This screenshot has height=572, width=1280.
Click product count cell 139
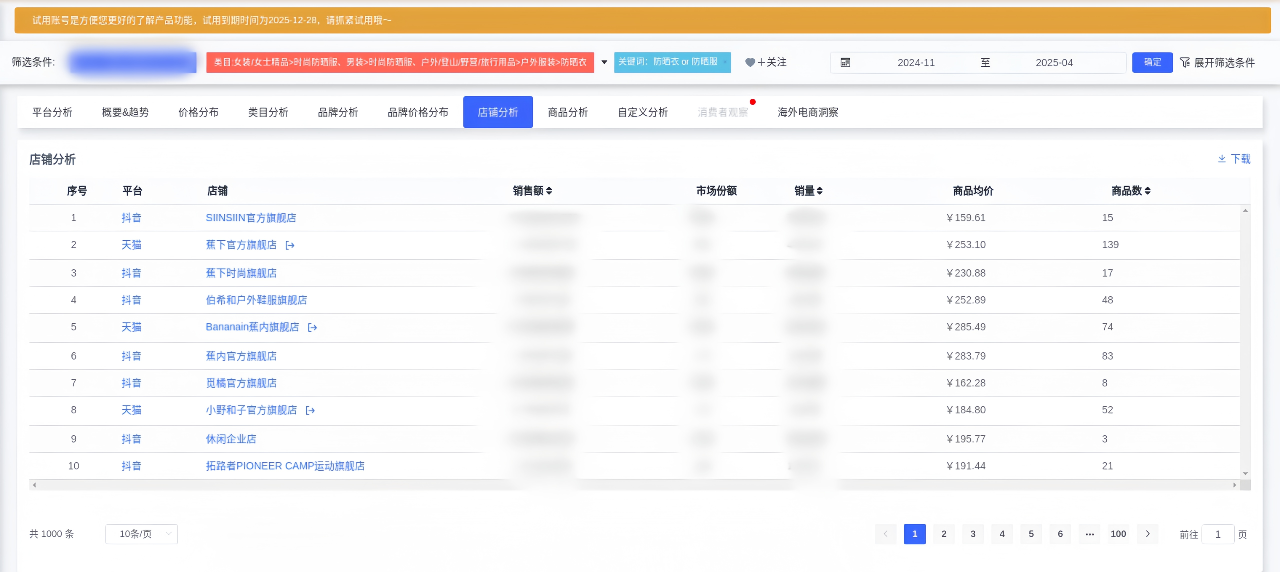(x=1110, y=245)
